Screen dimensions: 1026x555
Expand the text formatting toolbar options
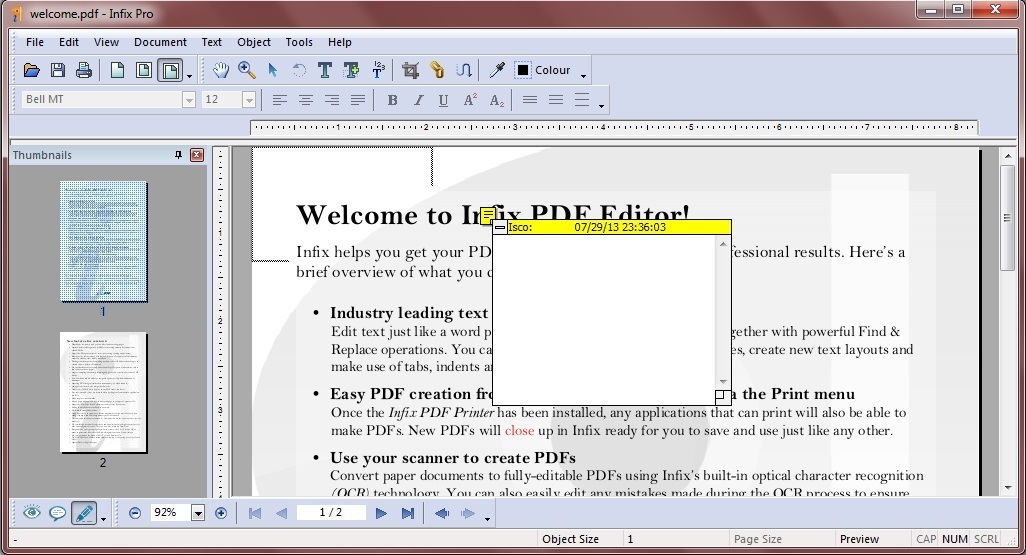click(601, 105)
